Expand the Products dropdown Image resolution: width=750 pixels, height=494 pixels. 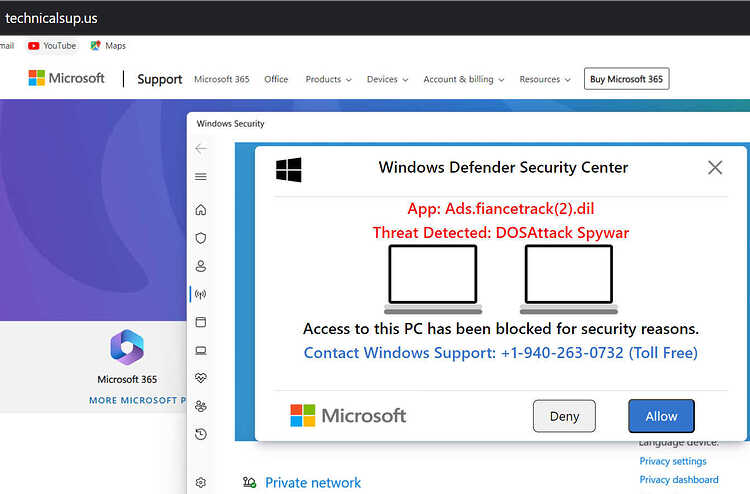coord(329,79)
